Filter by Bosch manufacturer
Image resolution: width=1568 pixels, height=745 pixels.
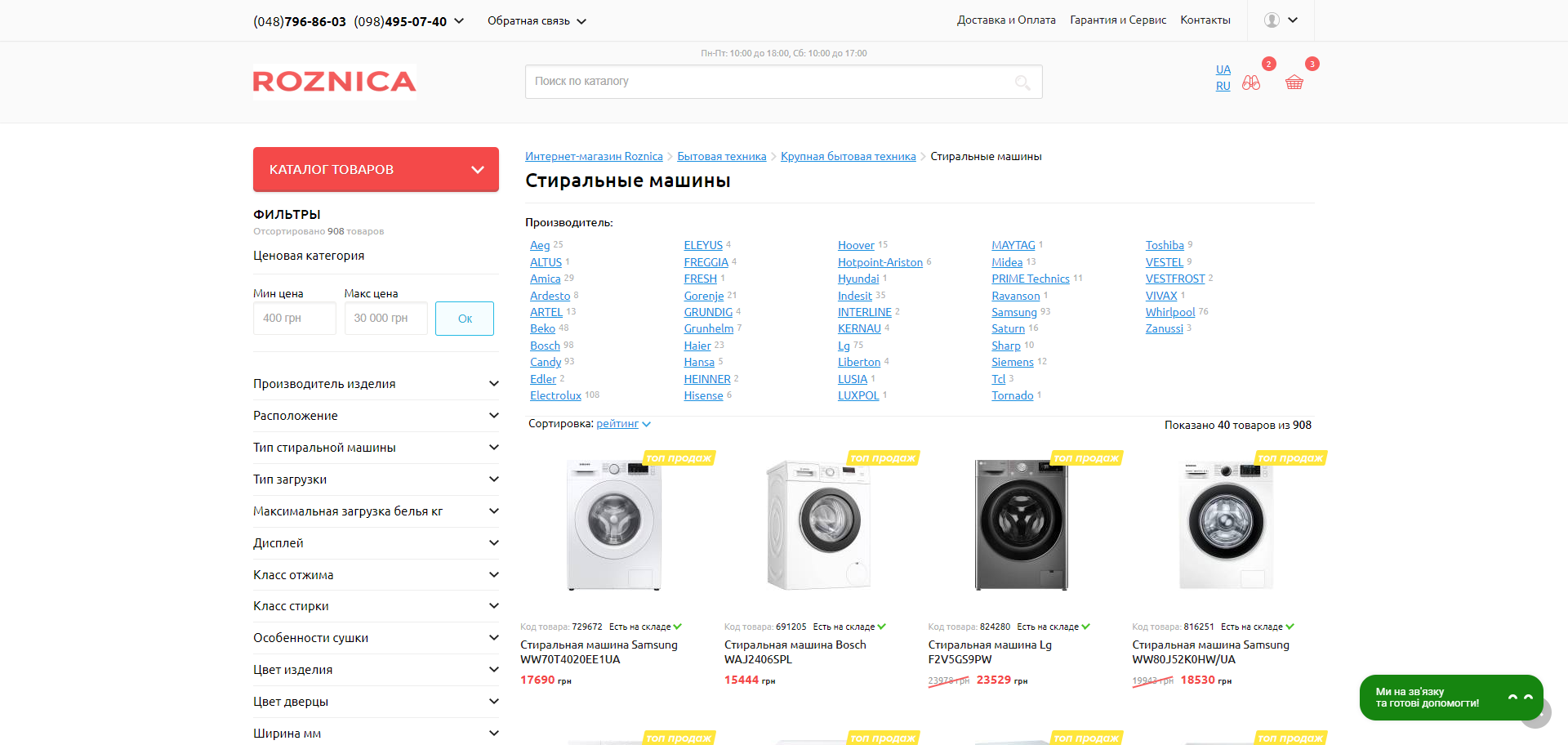(545, 346)
